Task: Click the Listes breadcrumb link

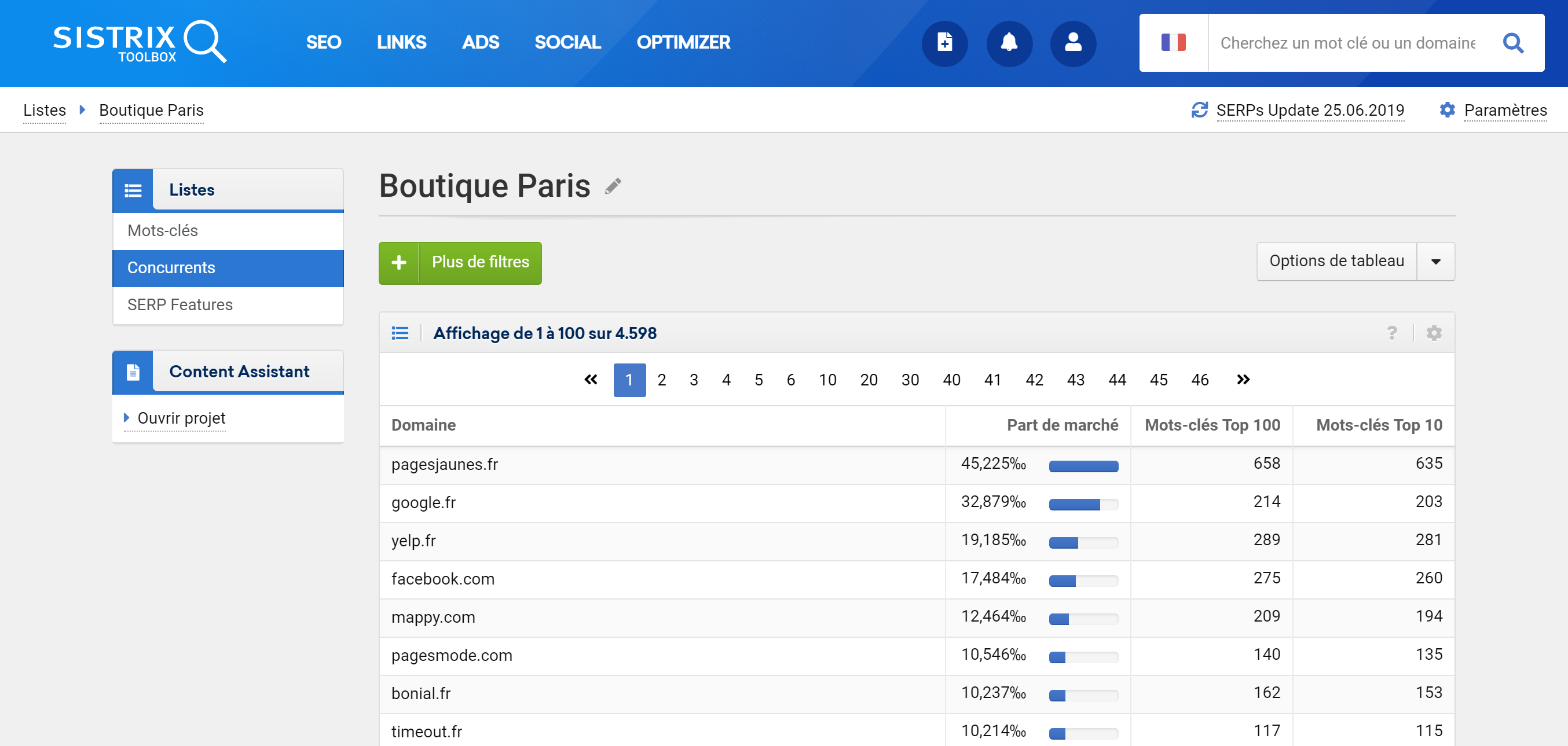Action: [x=45, y=110]
